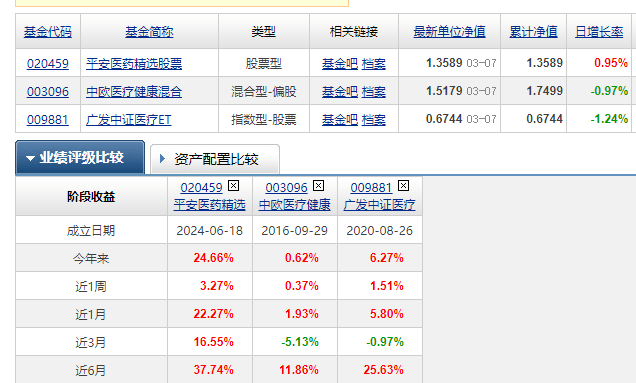636x383 pixels.
Task: Select three-month value -5.13%
Action: coord(300,342)
